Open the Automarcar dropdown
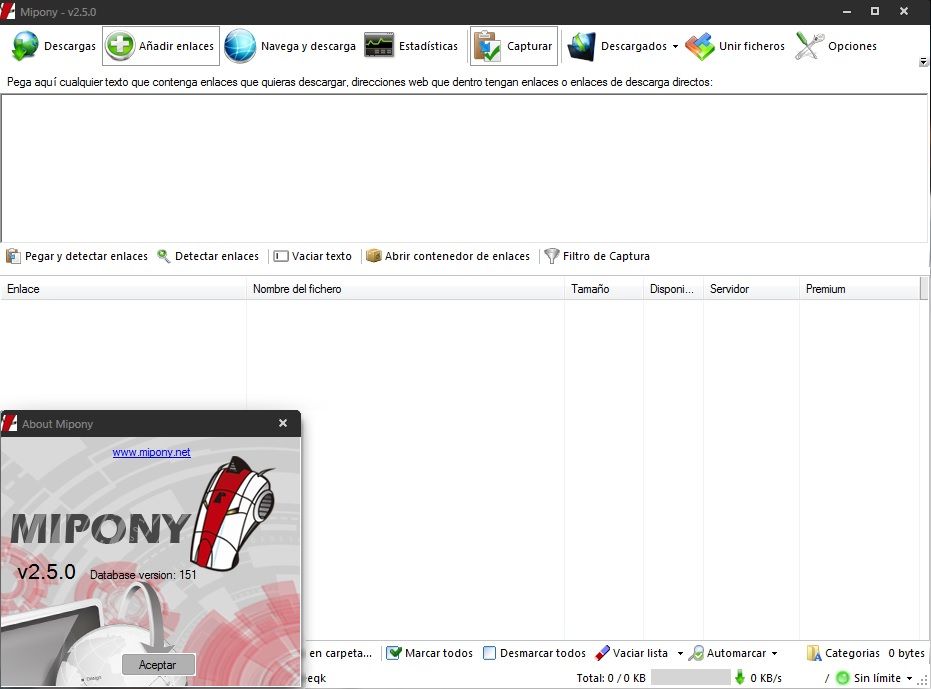This screenshot has width=931, height=689. 734,653
